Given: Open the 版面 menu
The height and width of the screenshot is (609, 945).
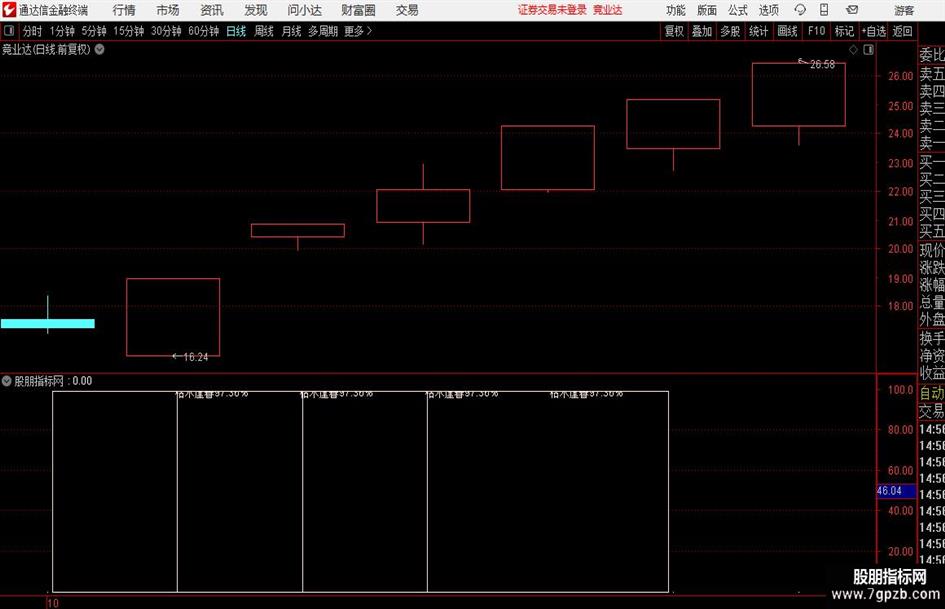Looking at the screenshot, I should (707, 10).
